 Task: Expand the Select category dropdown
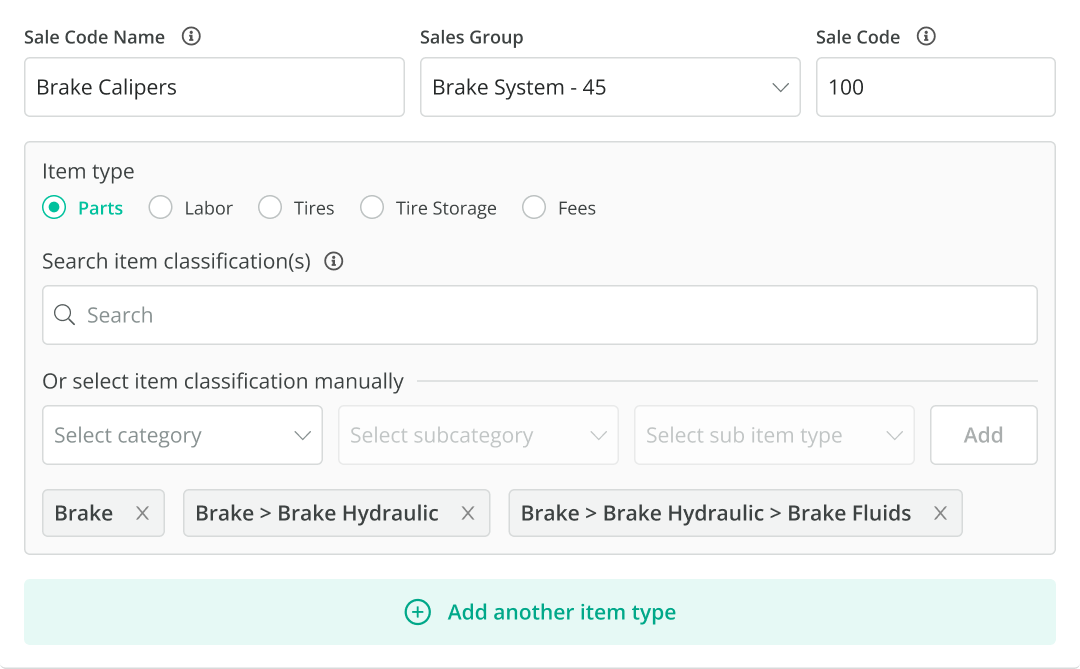[182, 435]
